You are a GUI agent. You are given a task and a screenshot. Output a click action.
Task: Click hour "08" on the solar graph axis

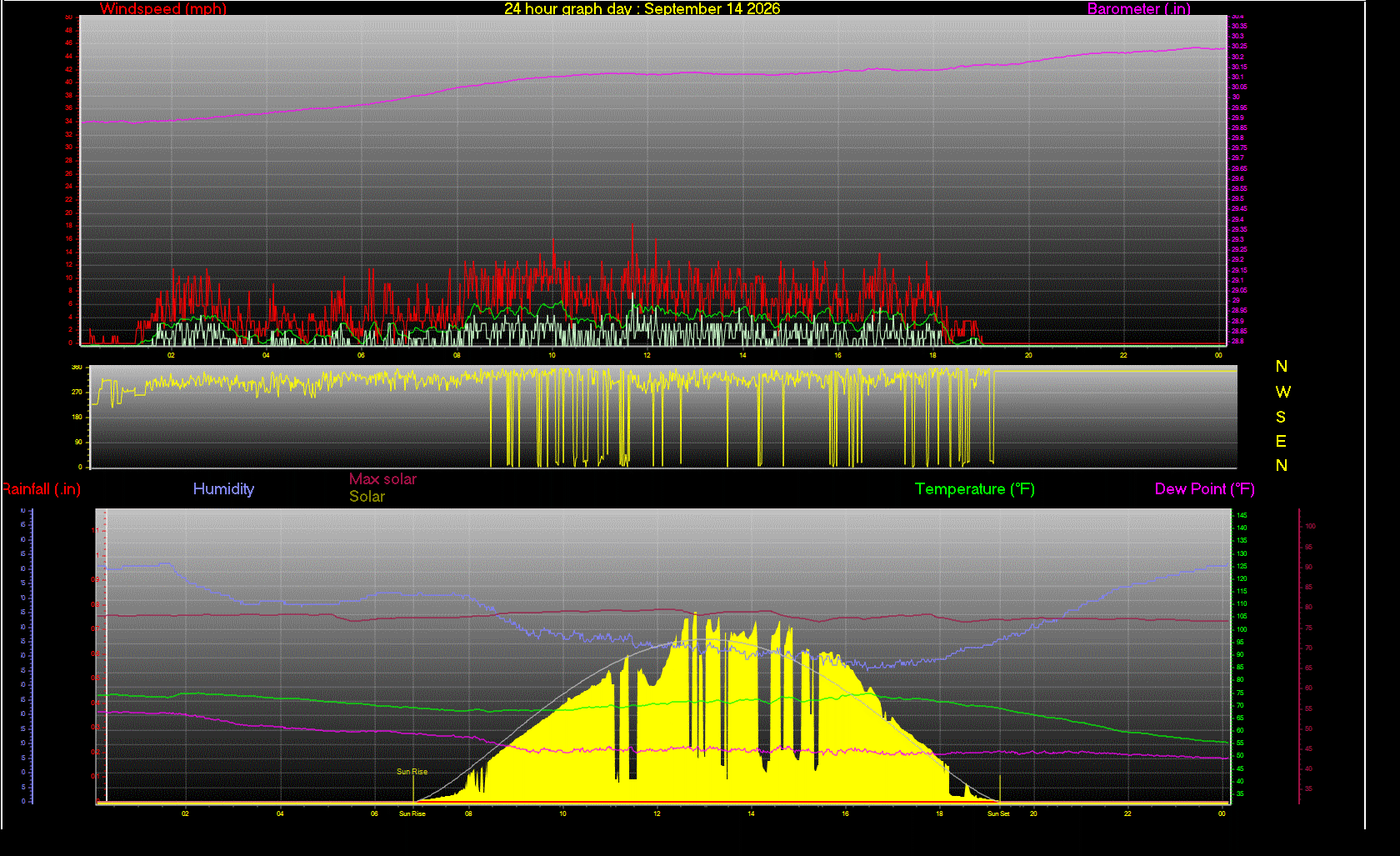coord(468,813)
